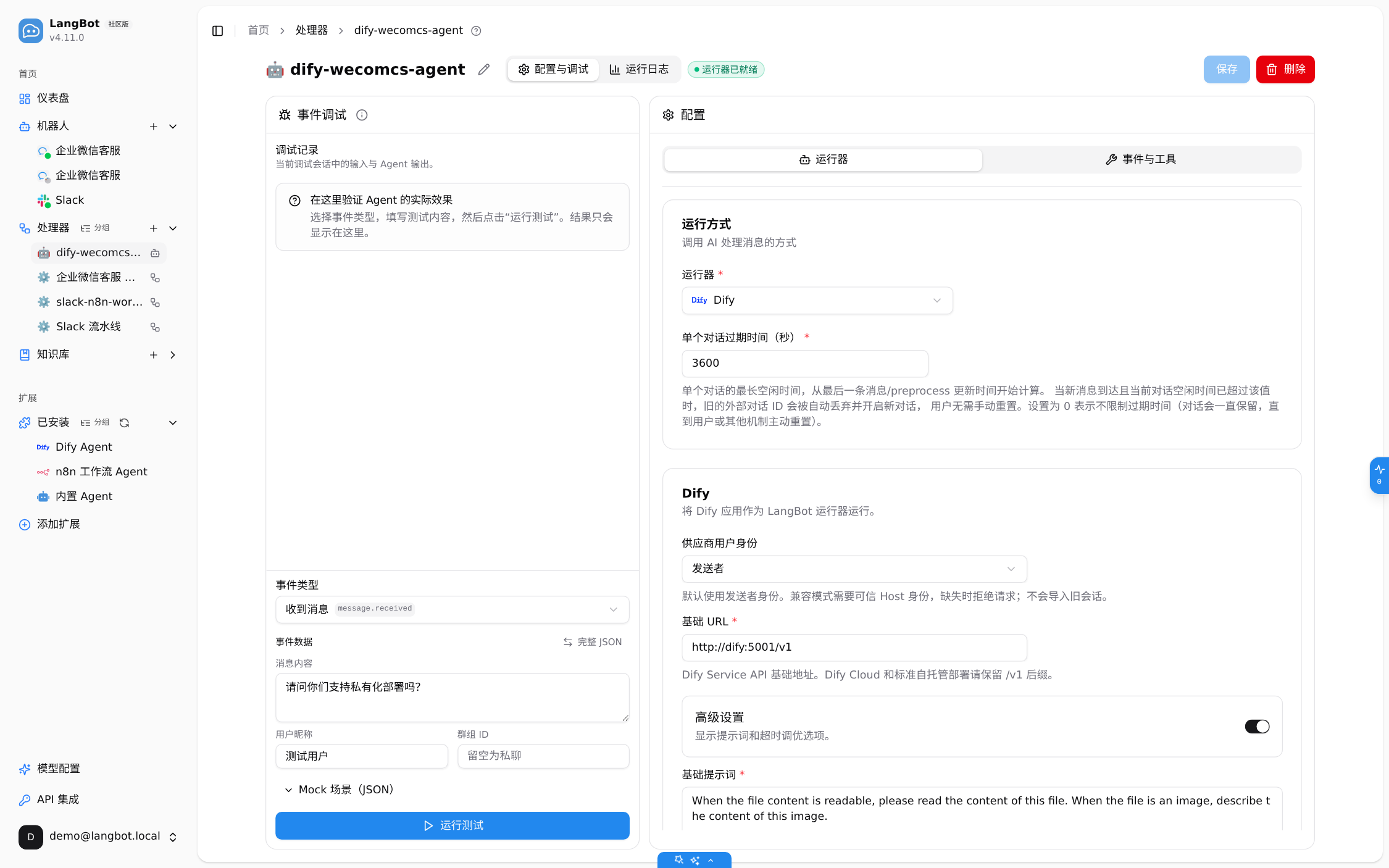
Task: Go to 首页 in breadcrumb
Action: (x=258, y=31)
